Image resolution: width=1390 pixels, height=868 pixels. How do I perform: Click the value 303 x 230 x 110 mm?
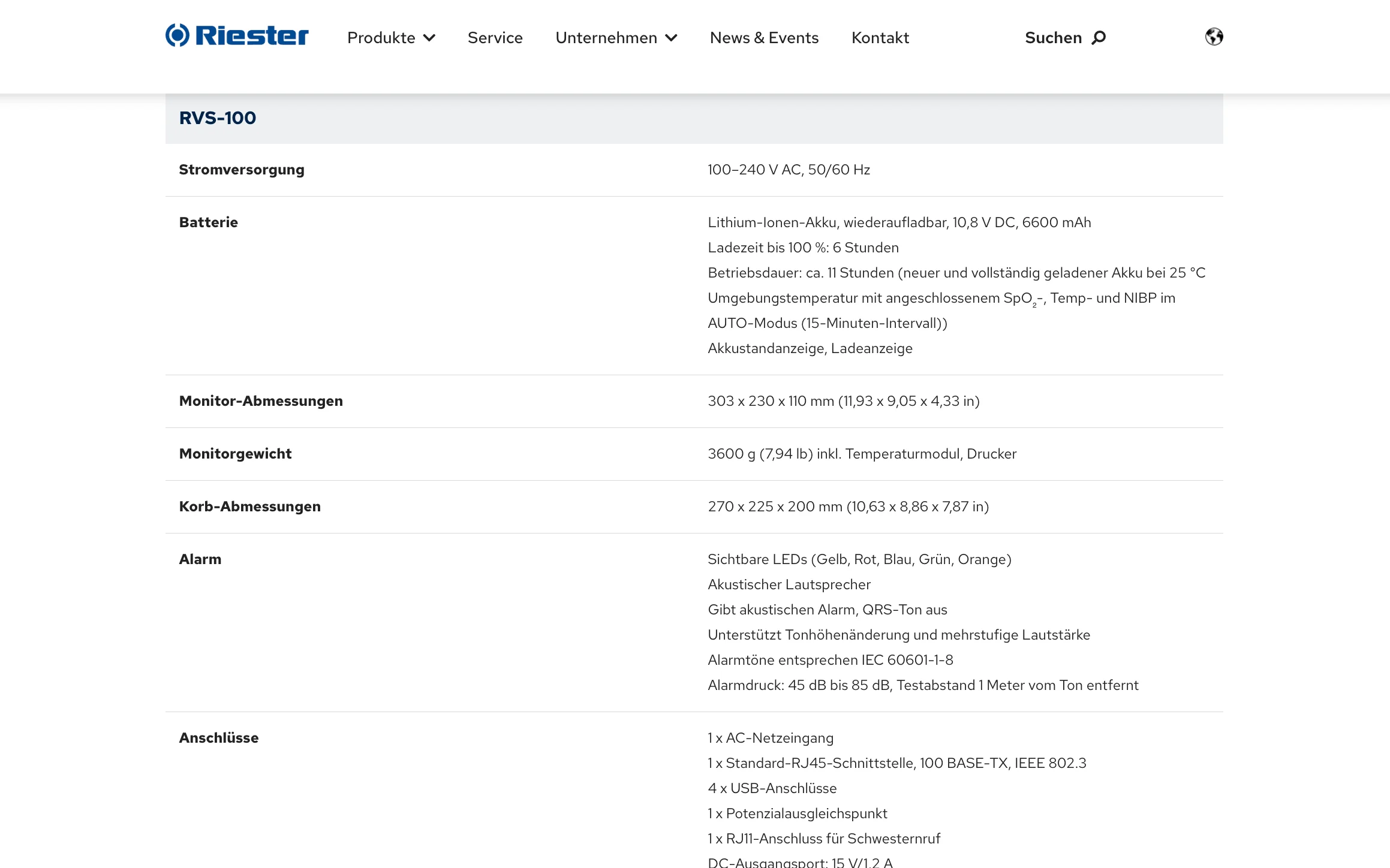point(844,401)
